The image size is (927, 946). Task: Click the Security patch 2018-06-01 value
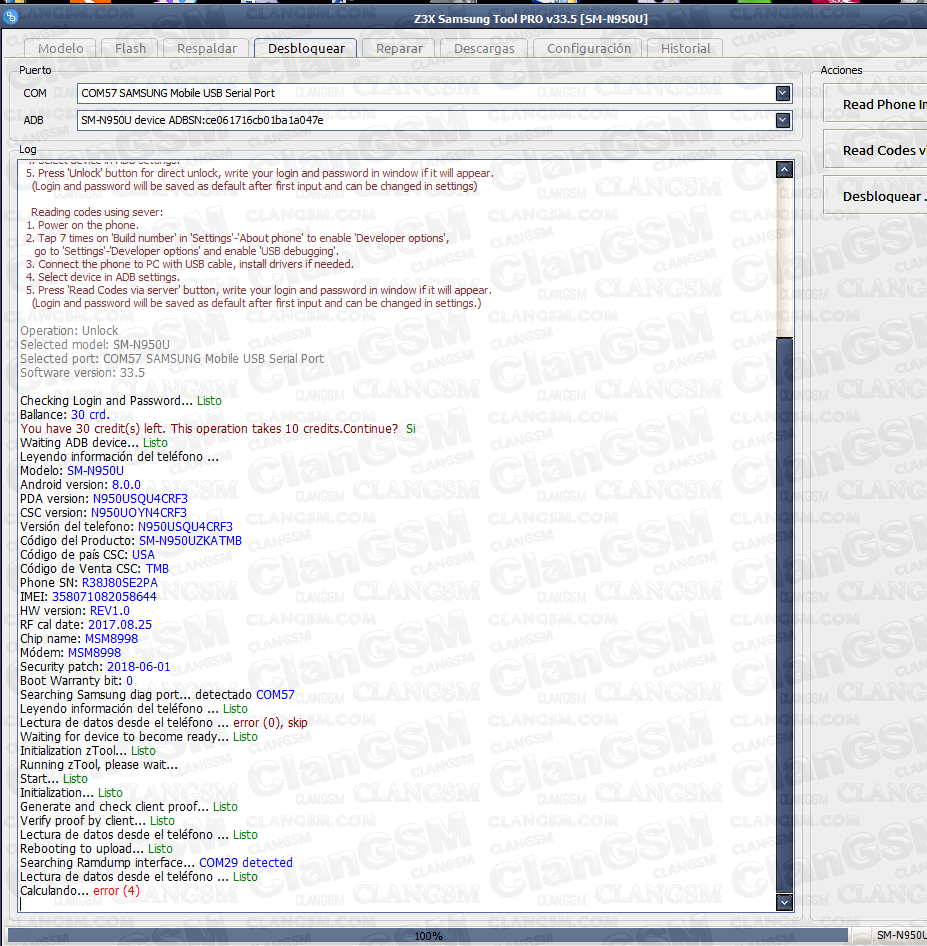(x=138, y=667)
